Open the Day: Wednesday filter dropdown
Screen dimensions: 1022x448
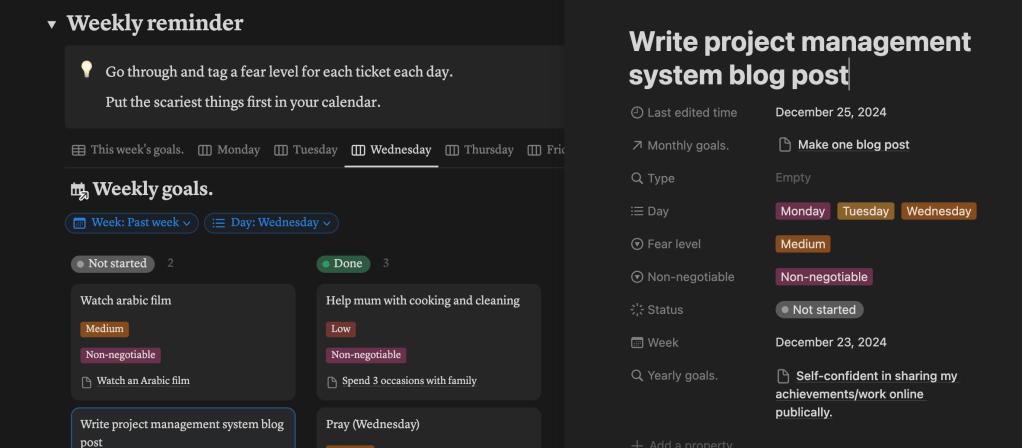pos(271,223)
